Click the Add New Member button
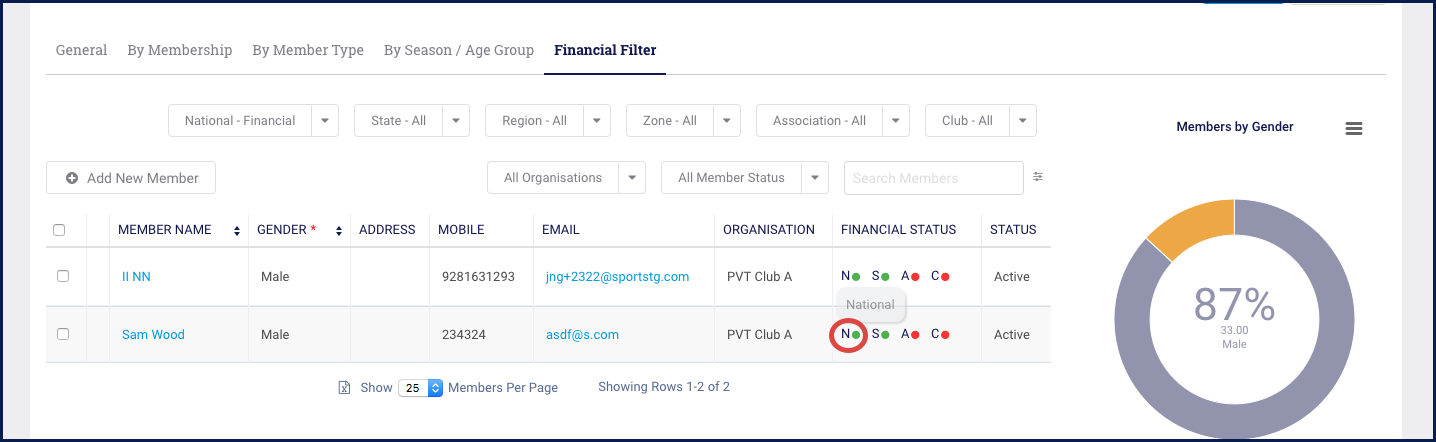1436x442 pixels. (x=131, y=178)
